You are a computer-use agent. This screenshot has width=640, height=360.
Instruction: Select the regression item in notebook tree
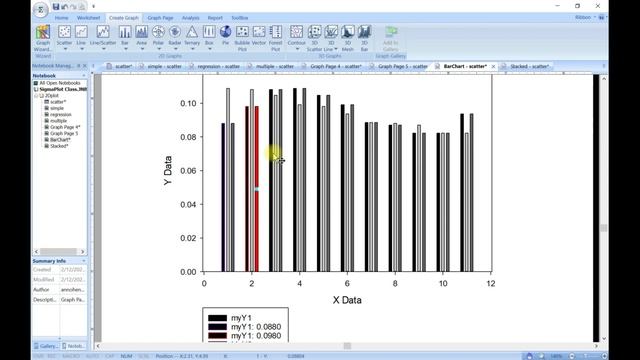click(x=60, y=115)
